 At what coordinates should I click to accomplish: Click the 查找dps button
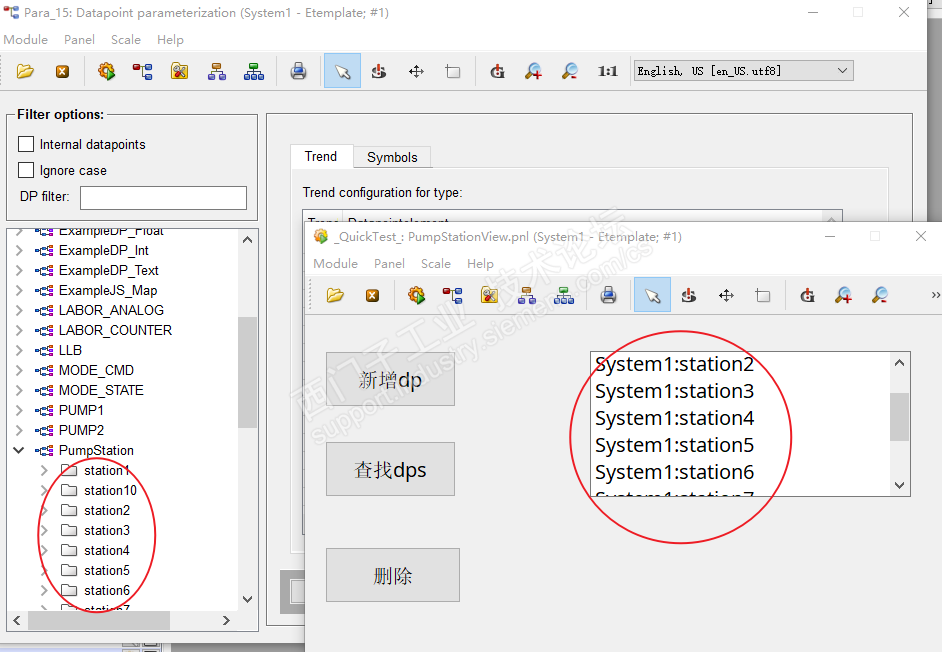[x=390, y=469]
